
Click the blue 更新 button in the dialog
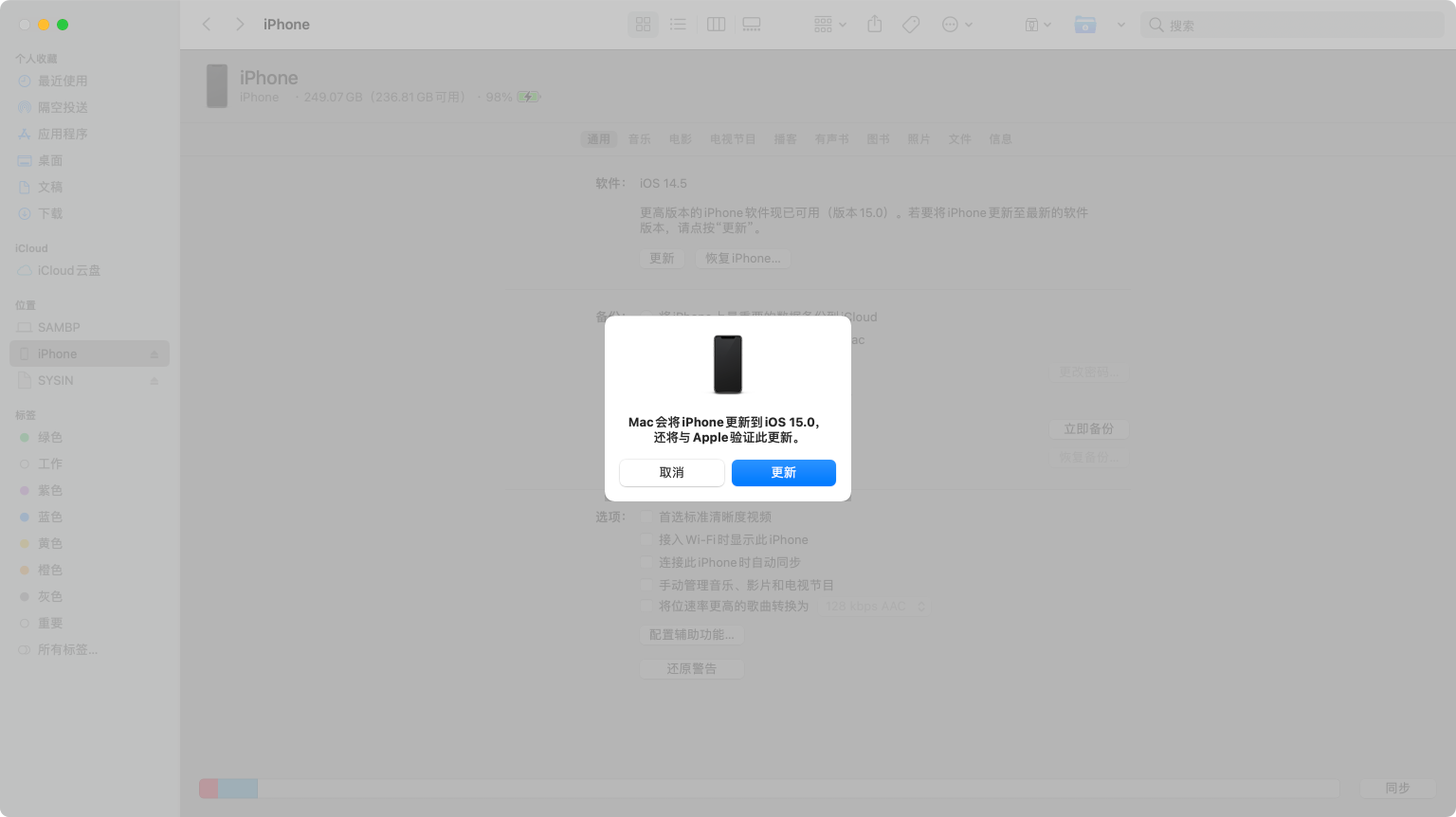[783, 473]
